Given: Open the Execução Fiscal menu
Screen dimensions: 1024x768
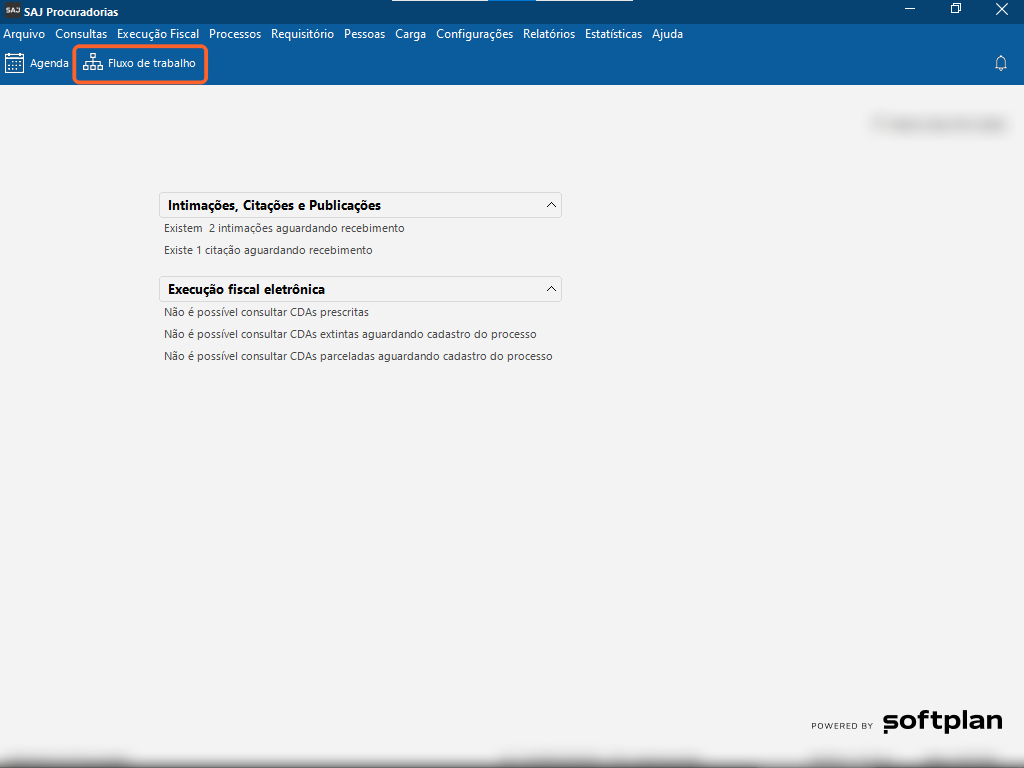Looking at the screenshot, I should [x=158, y=34].
